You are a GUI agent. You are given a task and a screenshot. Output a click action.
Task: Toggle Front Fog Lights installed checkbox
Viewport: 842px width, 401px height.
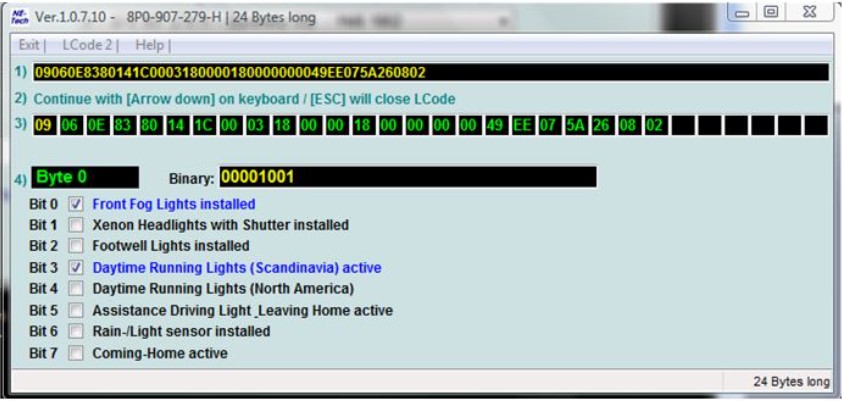pos(76,204)
